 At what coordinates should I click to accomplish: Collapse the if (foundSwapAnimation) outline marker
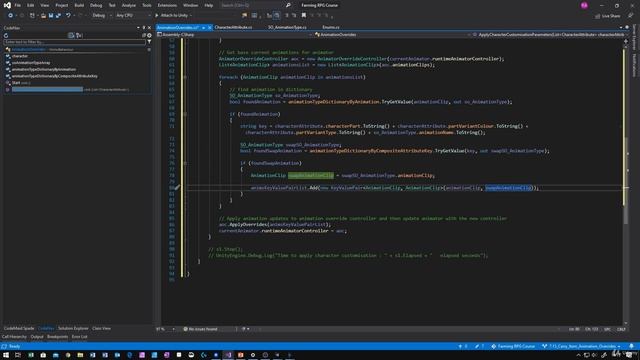184,163
